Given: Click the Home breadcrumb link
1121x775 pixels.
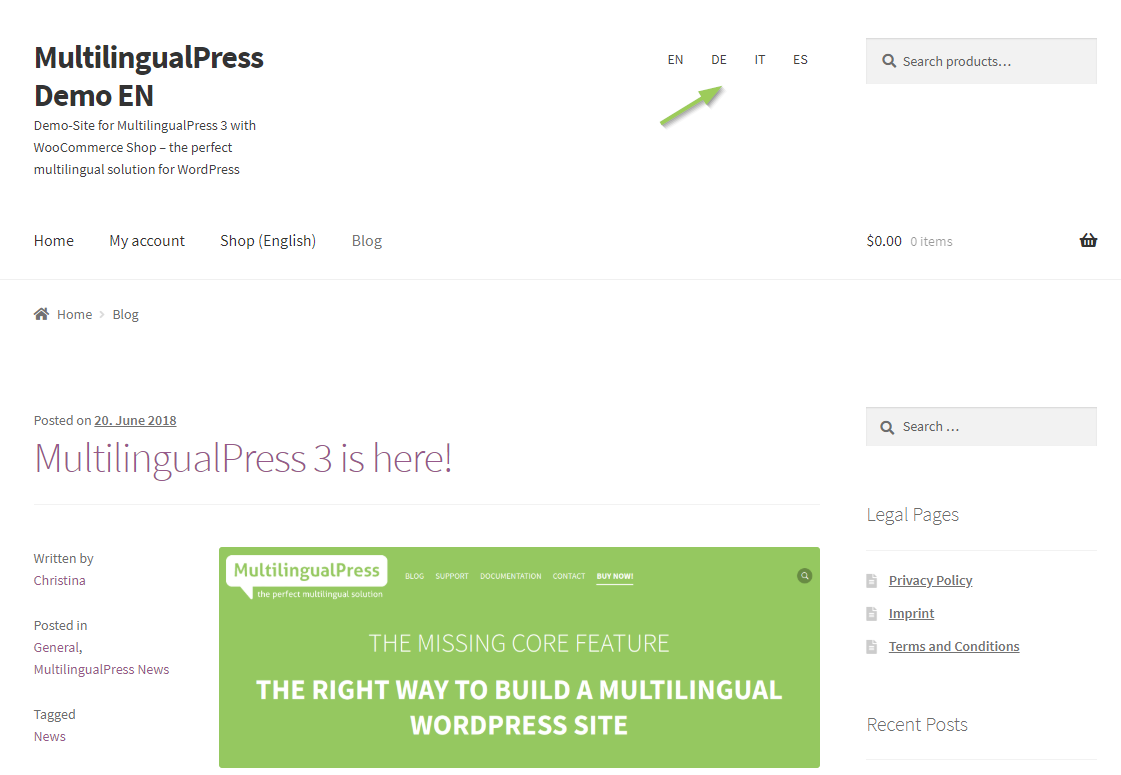Looking at the screenshot, I should tap(74, 315).
